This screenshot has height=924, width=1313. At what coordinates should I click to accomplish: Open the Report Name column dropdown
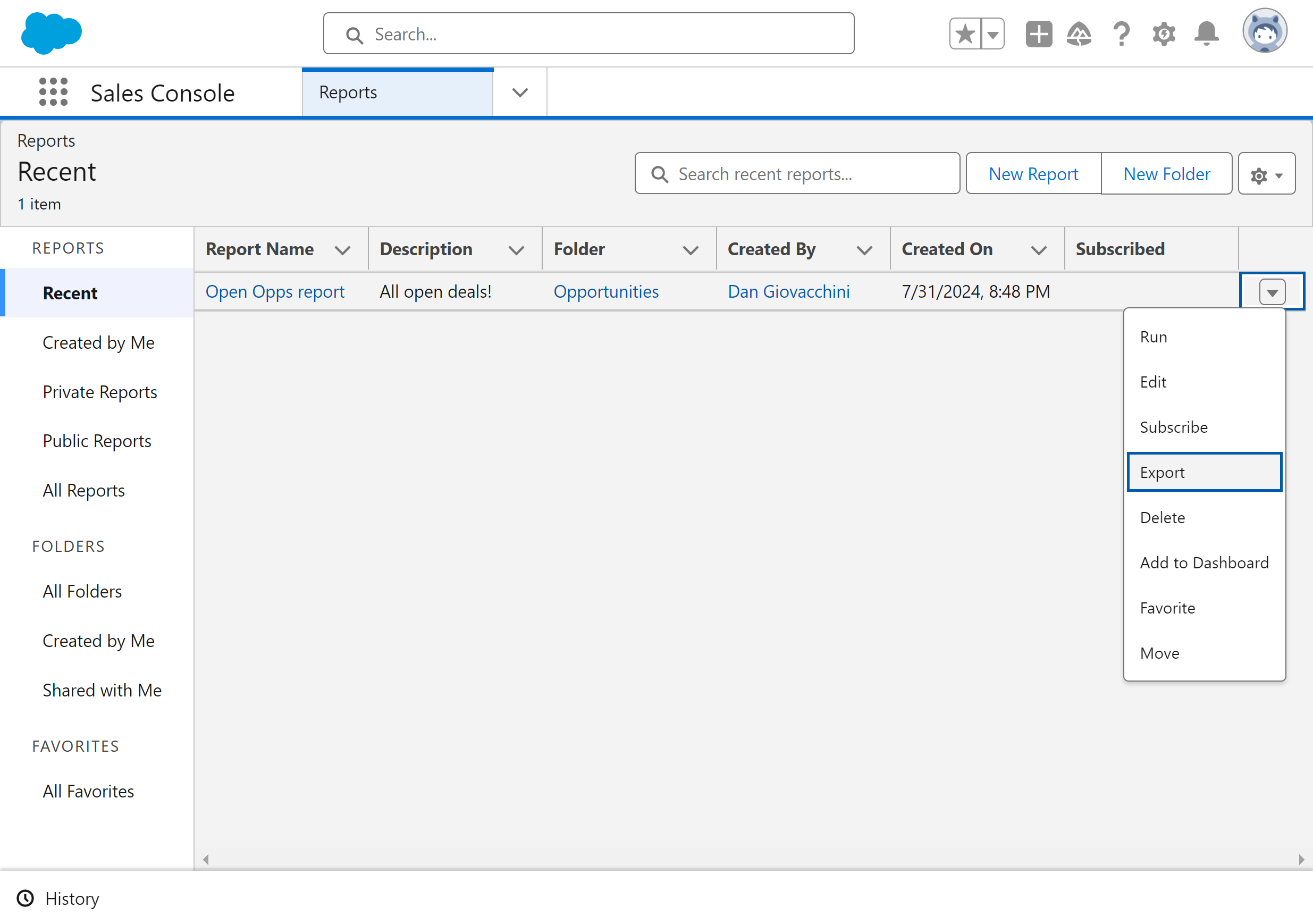342,250
